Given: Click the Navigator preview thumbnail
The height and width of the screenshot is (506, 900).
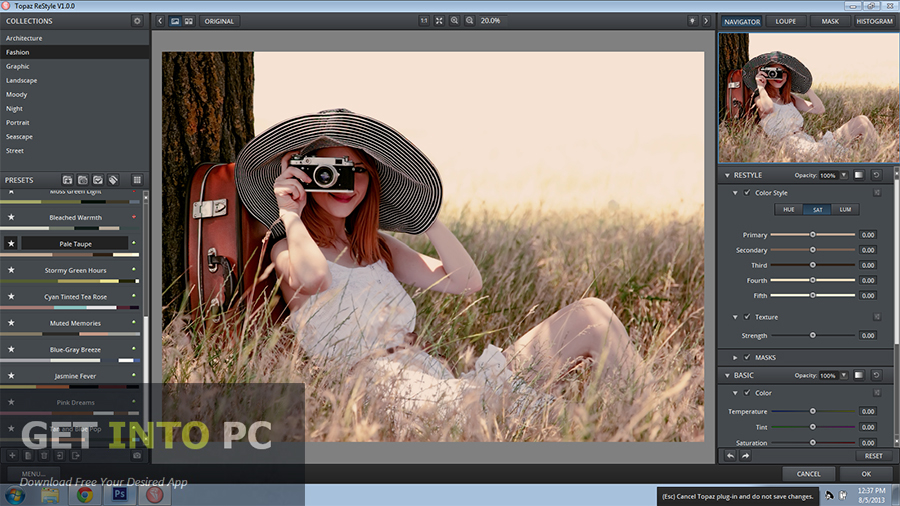Looking at the screenshot, I should click(809, 98).
